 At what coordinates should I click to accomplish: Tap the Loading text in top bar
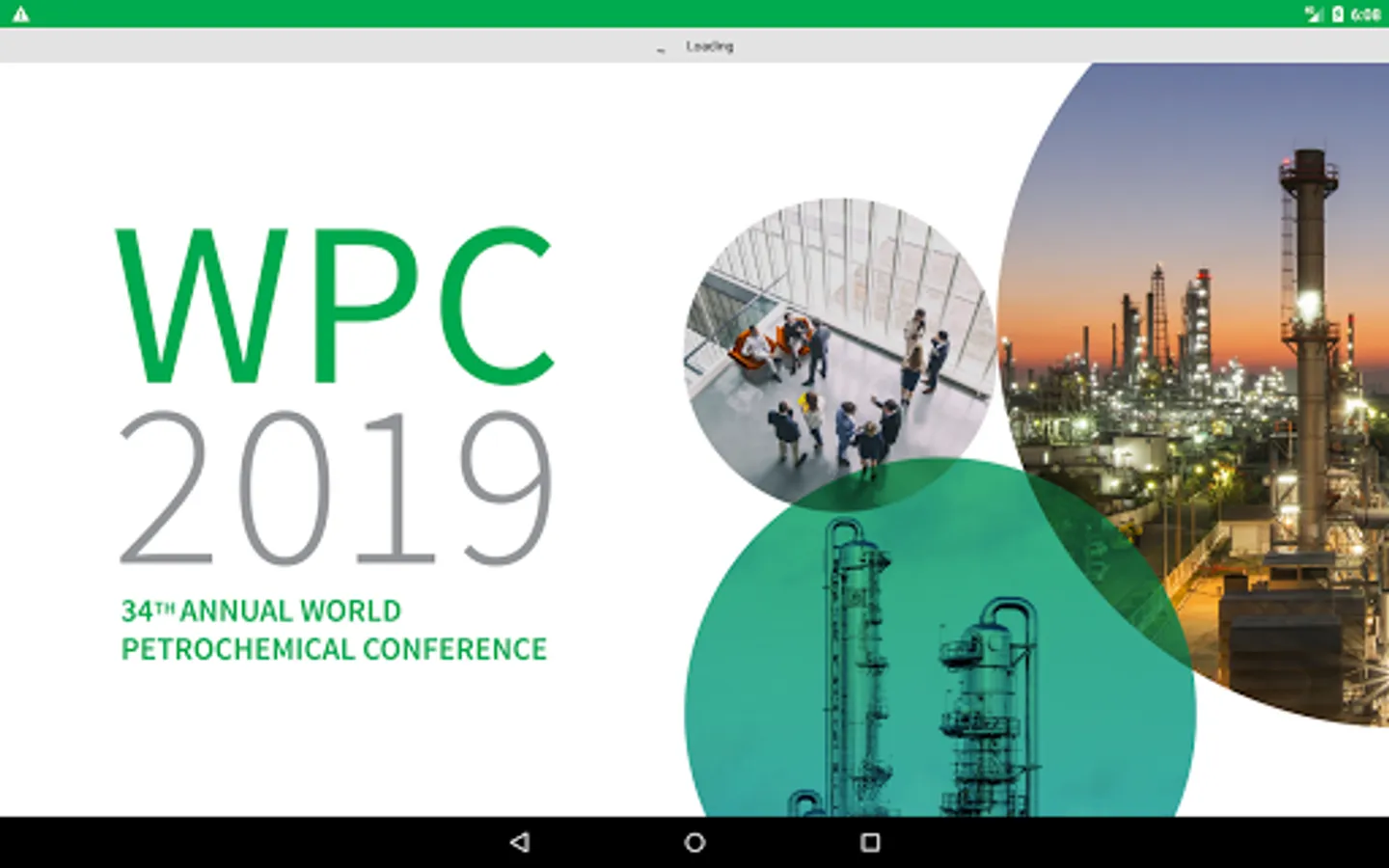point(710,46)
